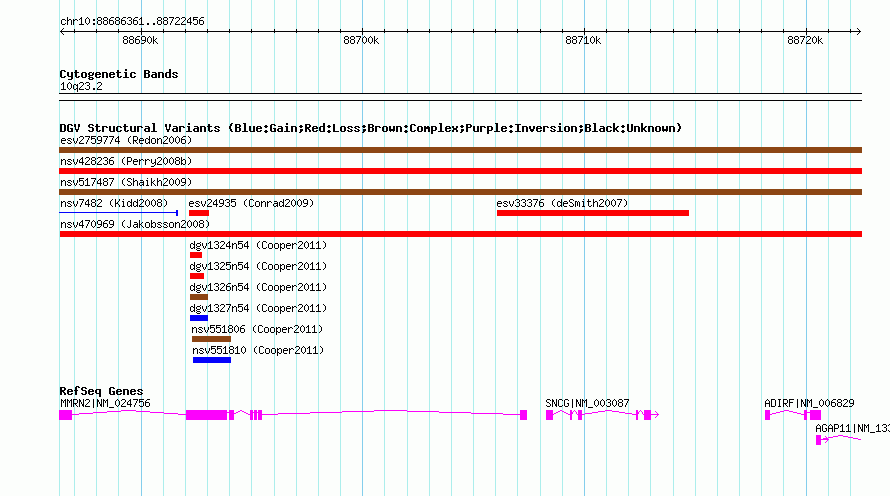Click the first SNCG exon block
This screenshot has width=890, height=496.
(549, 415)
